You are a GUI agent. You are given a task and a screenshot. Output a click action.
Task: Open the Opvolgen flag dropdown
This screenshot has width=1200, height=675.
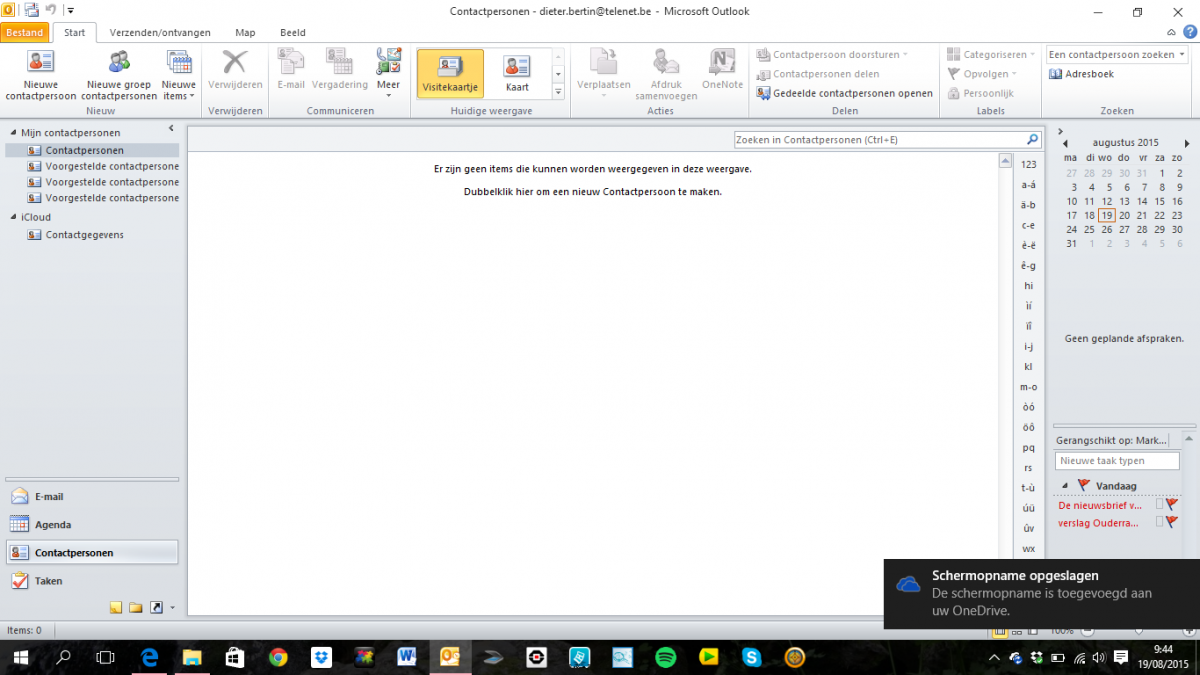point(982,74)
